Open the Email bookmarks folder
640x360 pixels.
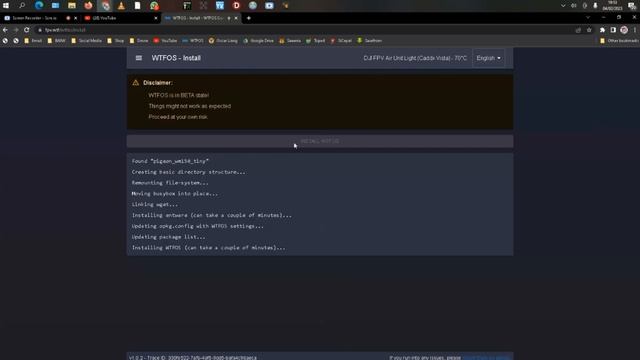click(x=33, y=41)
